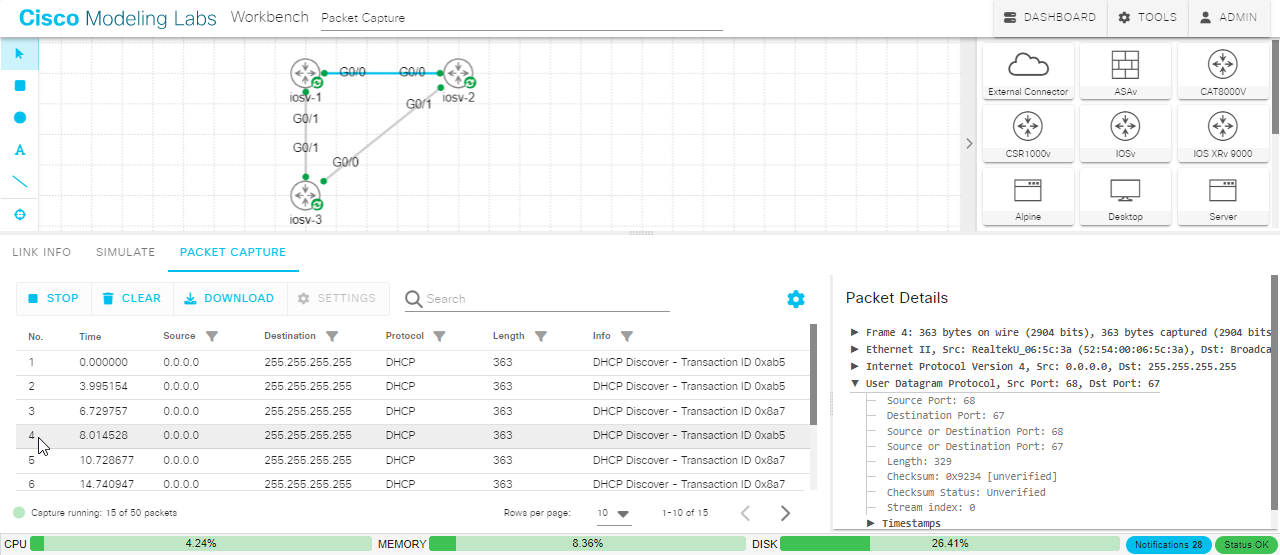
Task: Pick the ASAv firewall node type
Action: coord(1125,72)
